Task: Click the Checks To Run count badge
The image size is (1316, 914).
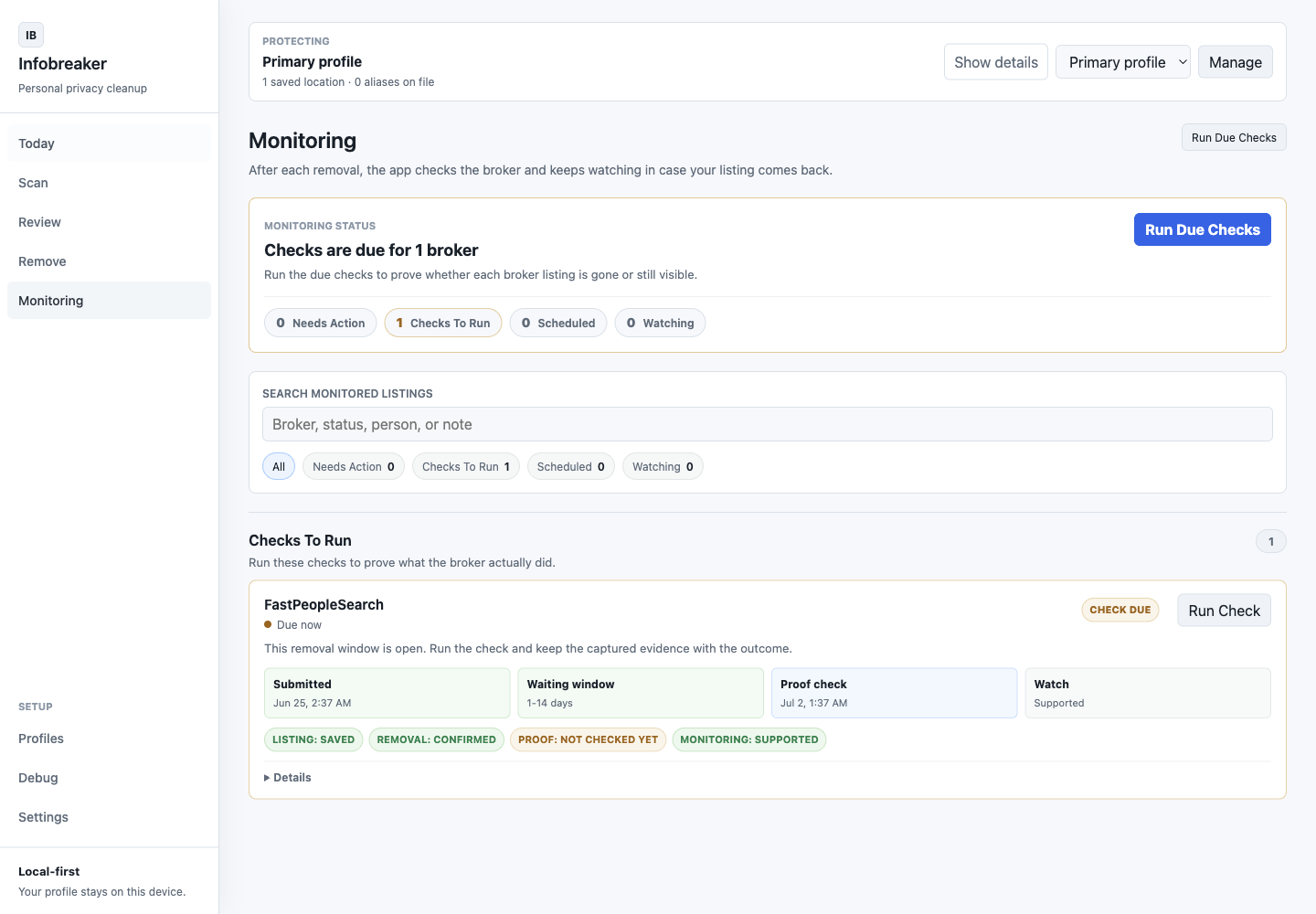Action: 1271,541
